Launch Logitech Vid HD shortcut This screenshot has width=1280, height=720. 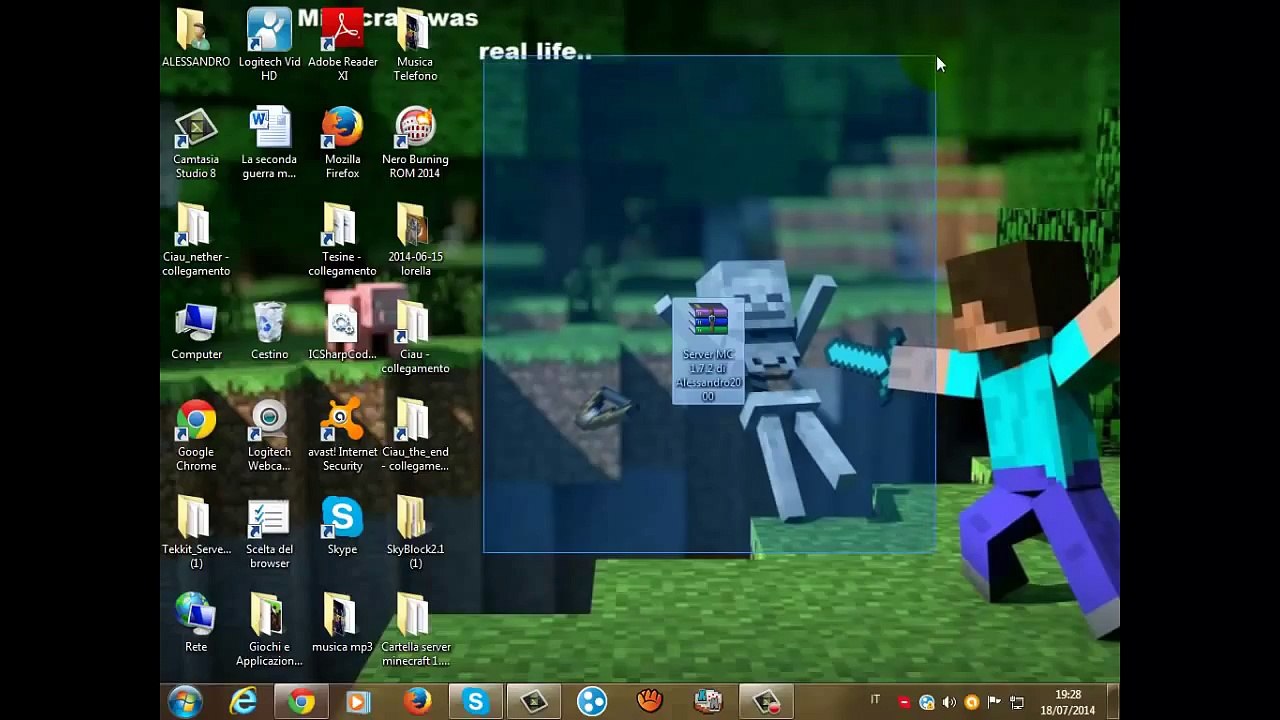click(x=269, y=44)
